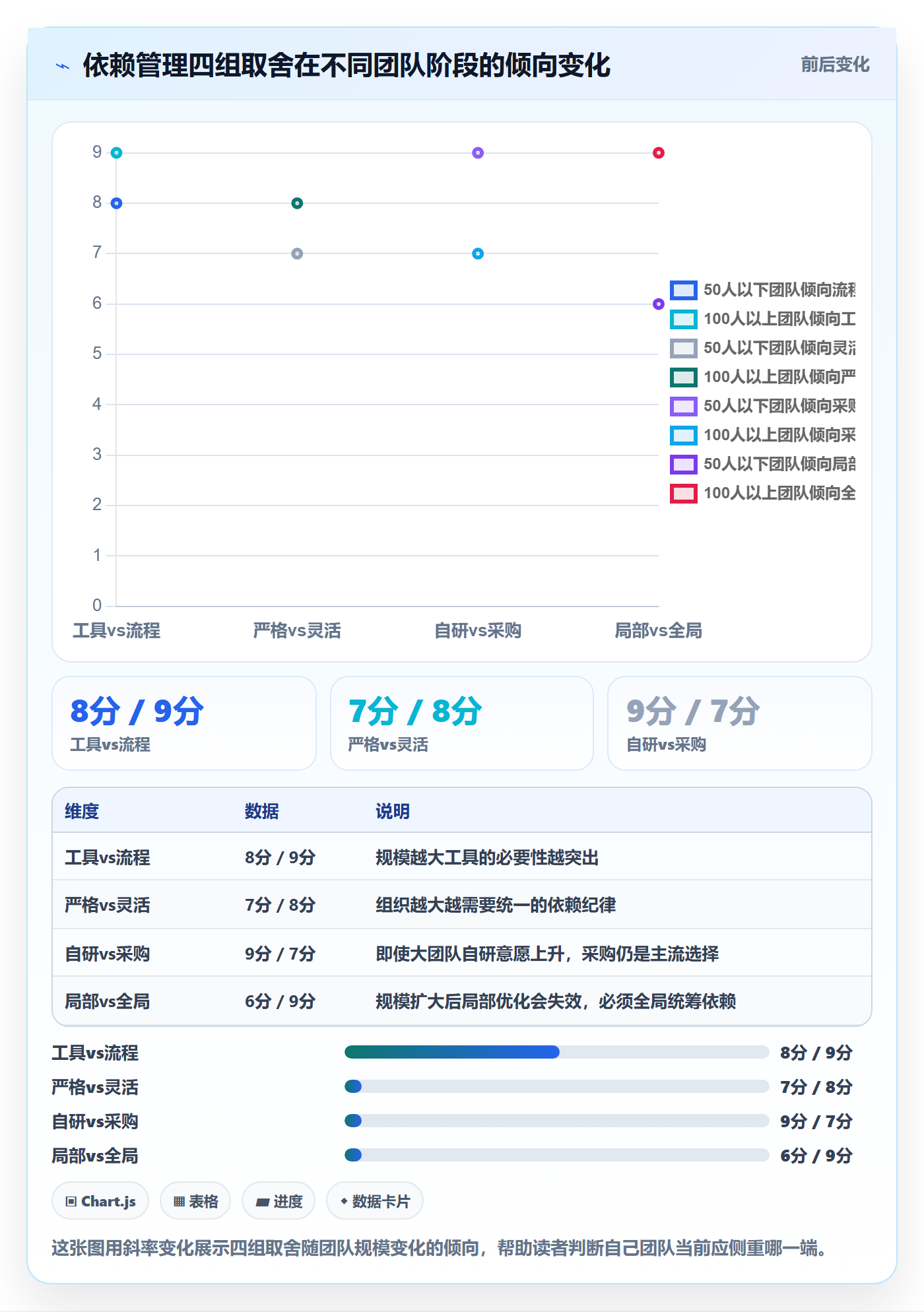Click the 自研vs采购 progress bar
This screenshot has height=1312, width=924.
tap(557, 1121)
